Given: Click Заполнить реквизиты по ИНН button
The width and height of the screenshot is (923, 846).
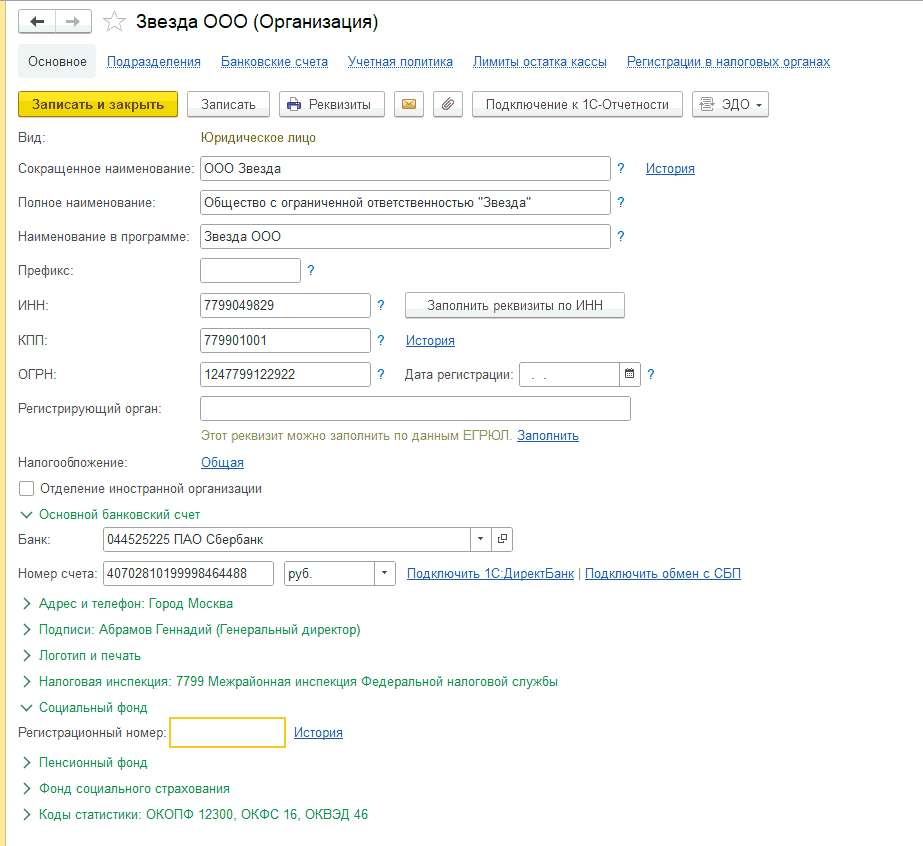Looking at the screenshot, I should click(x=515, y=305).
